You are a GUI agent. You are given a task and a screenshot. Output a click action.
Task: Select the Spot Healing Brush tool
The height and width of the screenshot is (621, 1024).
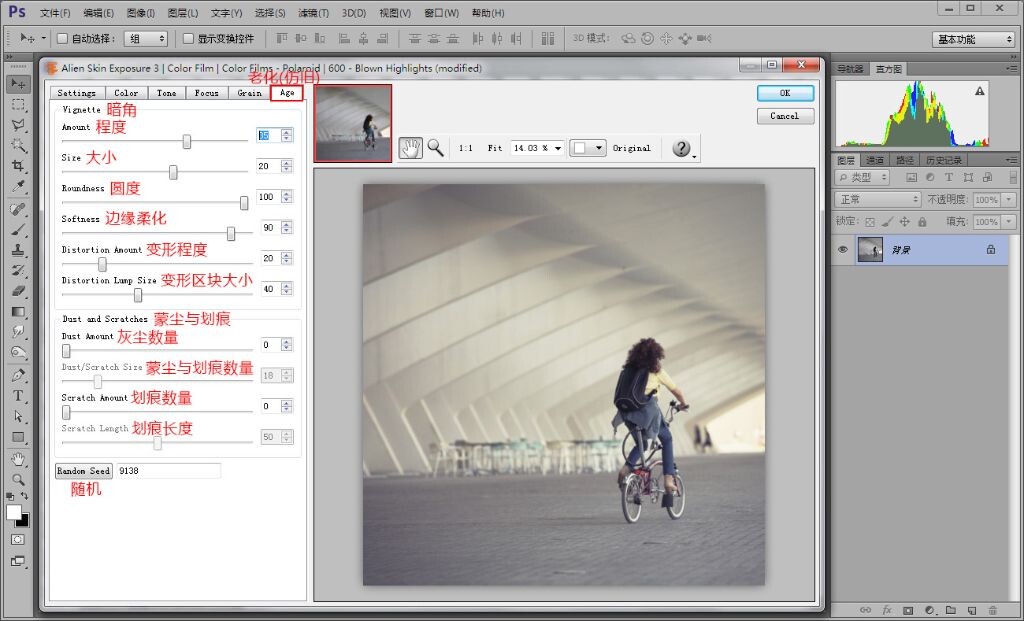tap(18, 209)
